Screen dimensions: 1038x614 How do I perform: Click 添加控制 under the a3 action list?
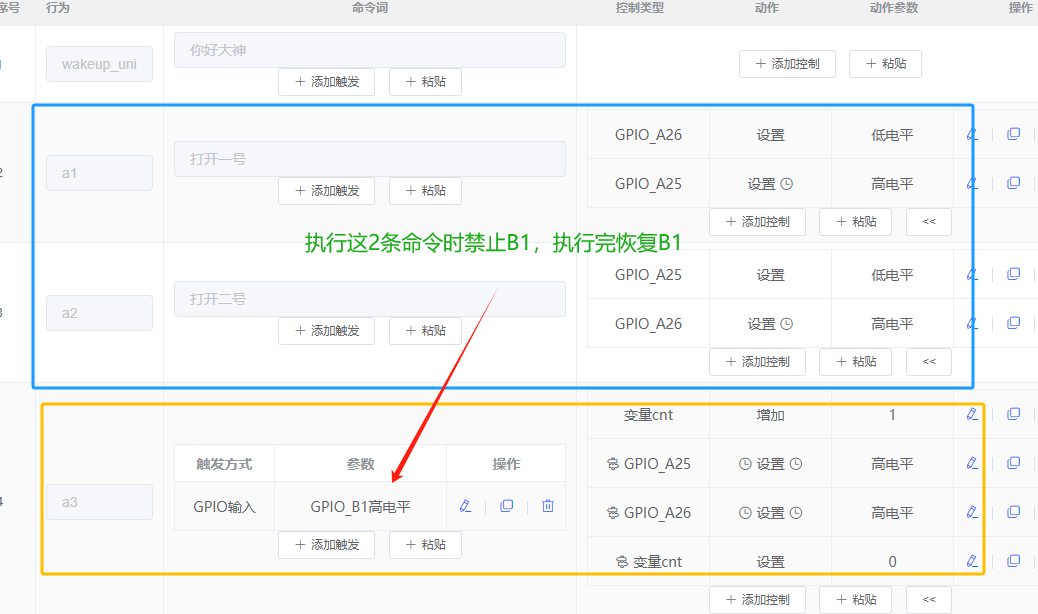[757, 600]
